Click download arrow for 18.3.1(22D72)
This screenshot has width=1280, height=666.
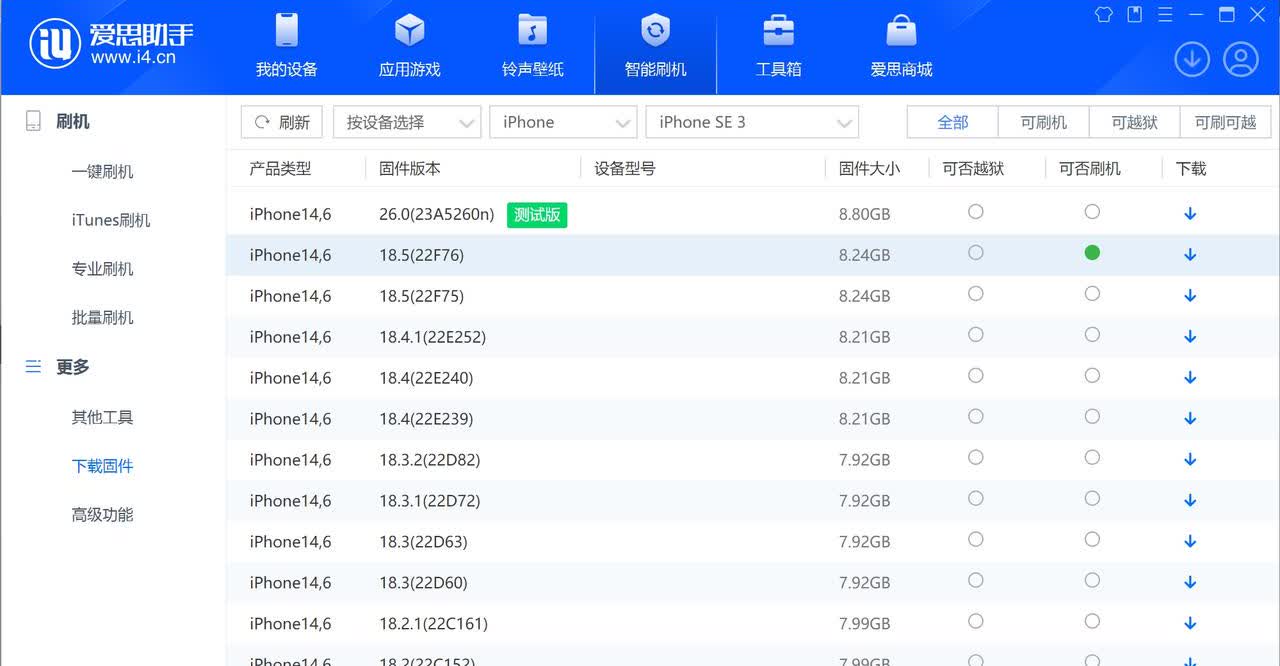click(x=1190, y=501)
